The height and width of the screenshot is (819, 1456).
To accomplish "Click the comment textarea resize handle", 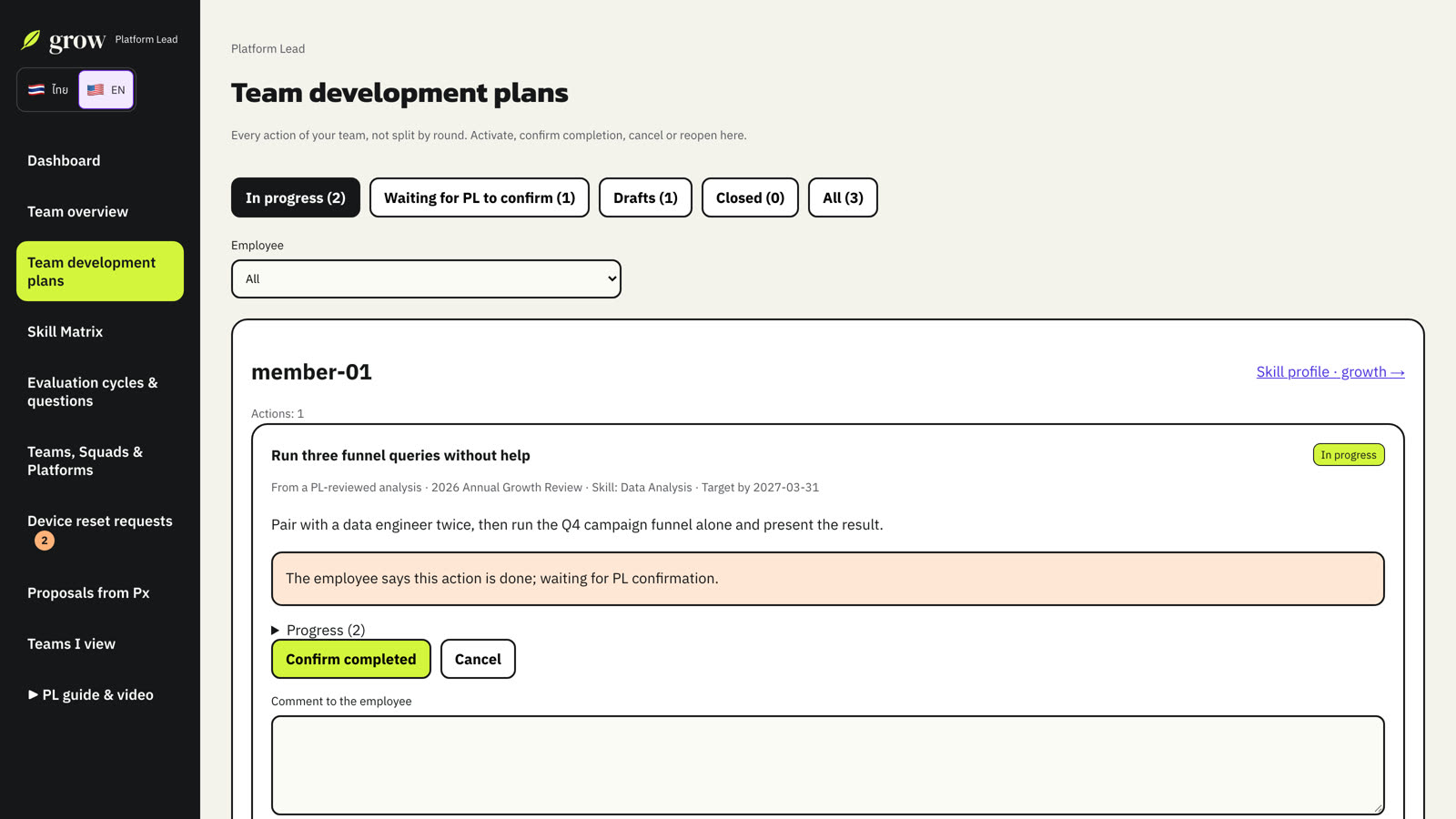I will point(1378,808).
